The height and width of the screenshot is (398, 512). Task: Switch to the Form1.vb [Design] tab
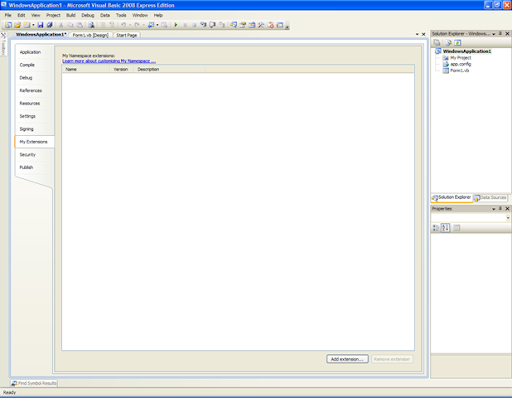pos(90,35)
